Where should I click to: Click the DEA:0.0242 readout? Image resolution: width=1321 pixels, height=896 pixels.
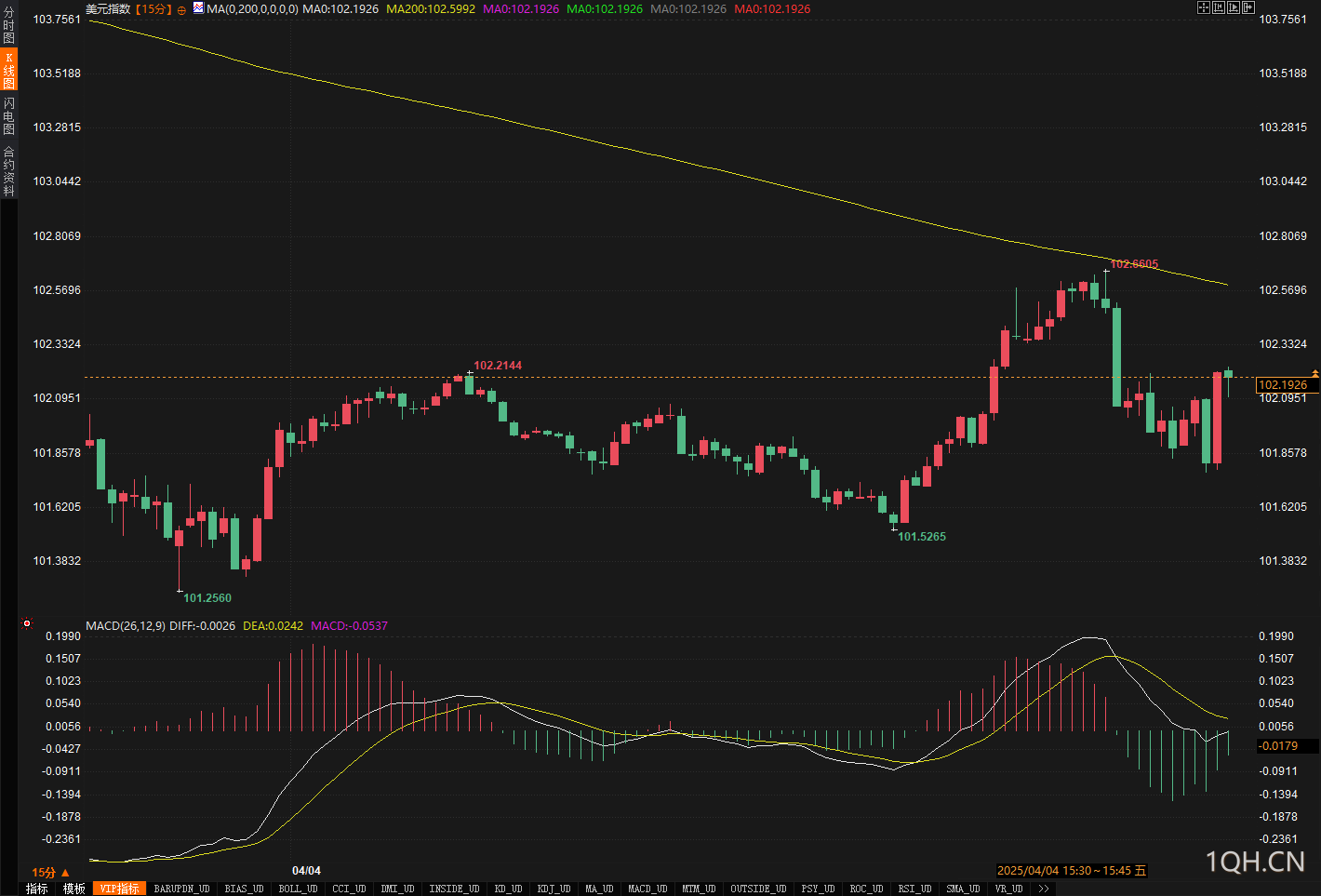(273, 626)
